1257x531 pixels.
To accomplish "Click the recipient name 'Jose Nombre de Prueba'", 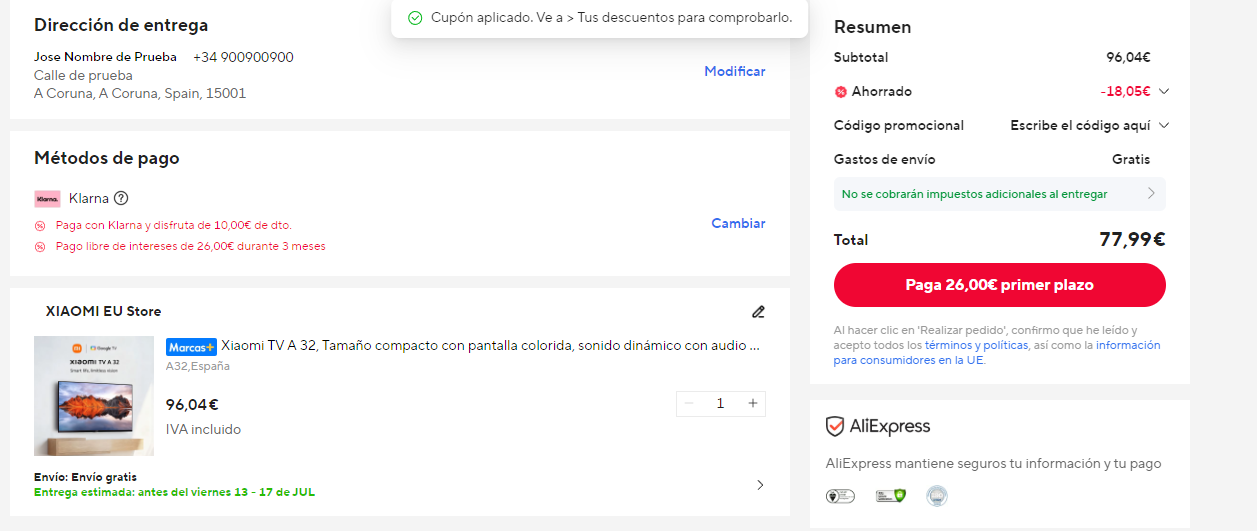I will click(105, 57).
